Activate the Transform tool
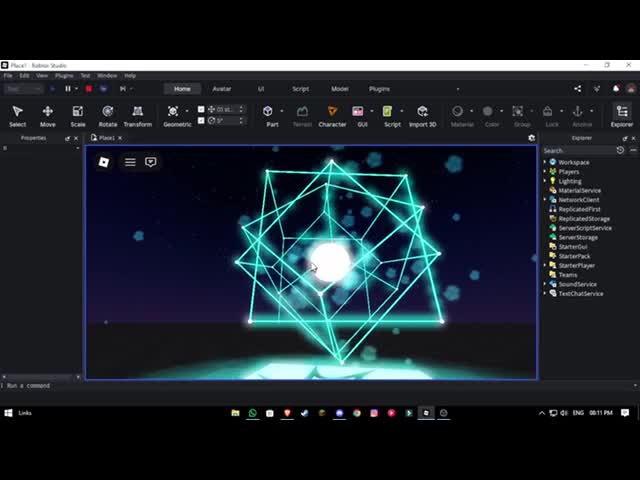This screenshot has width=640, height=480. point(138,116)
